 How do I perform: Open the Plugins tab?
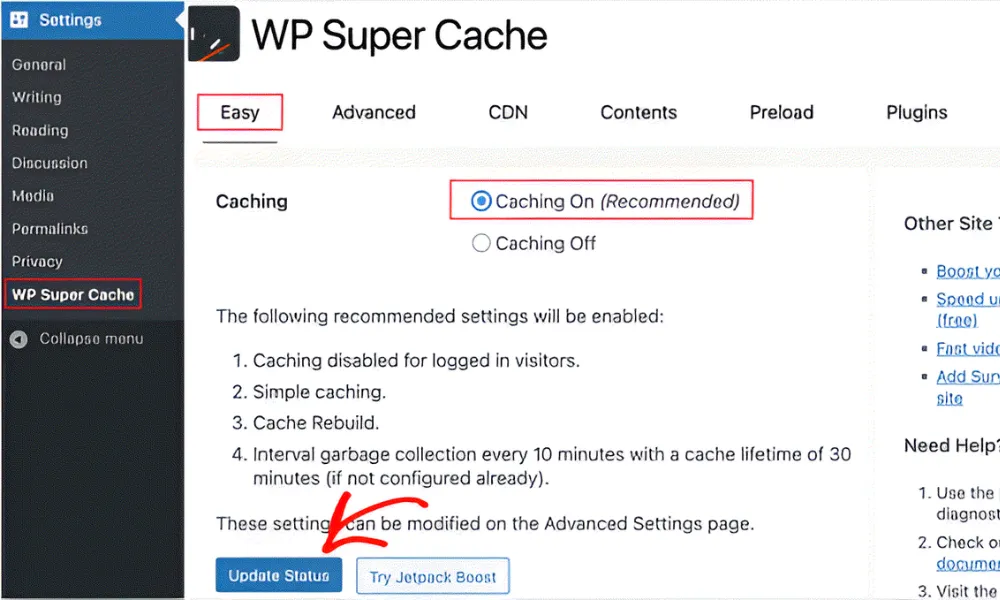point(916,112)
